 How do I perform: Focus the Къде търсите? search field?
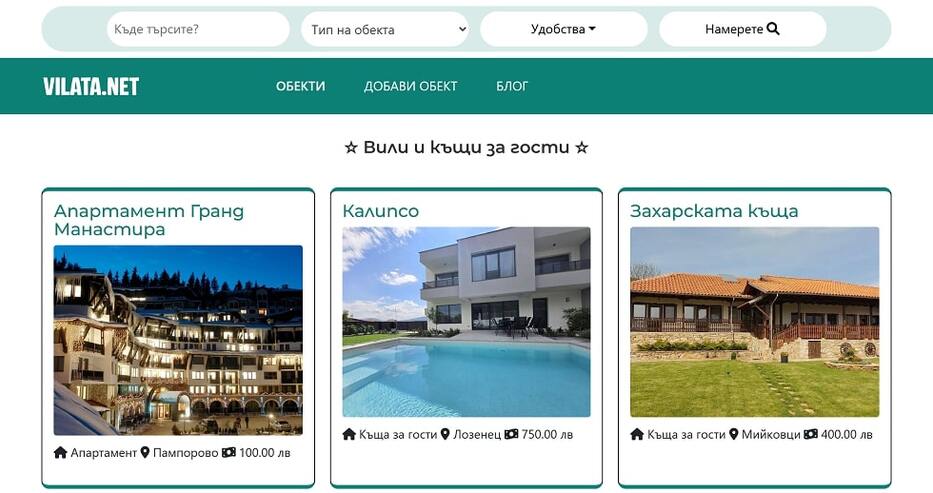point(198,29)
